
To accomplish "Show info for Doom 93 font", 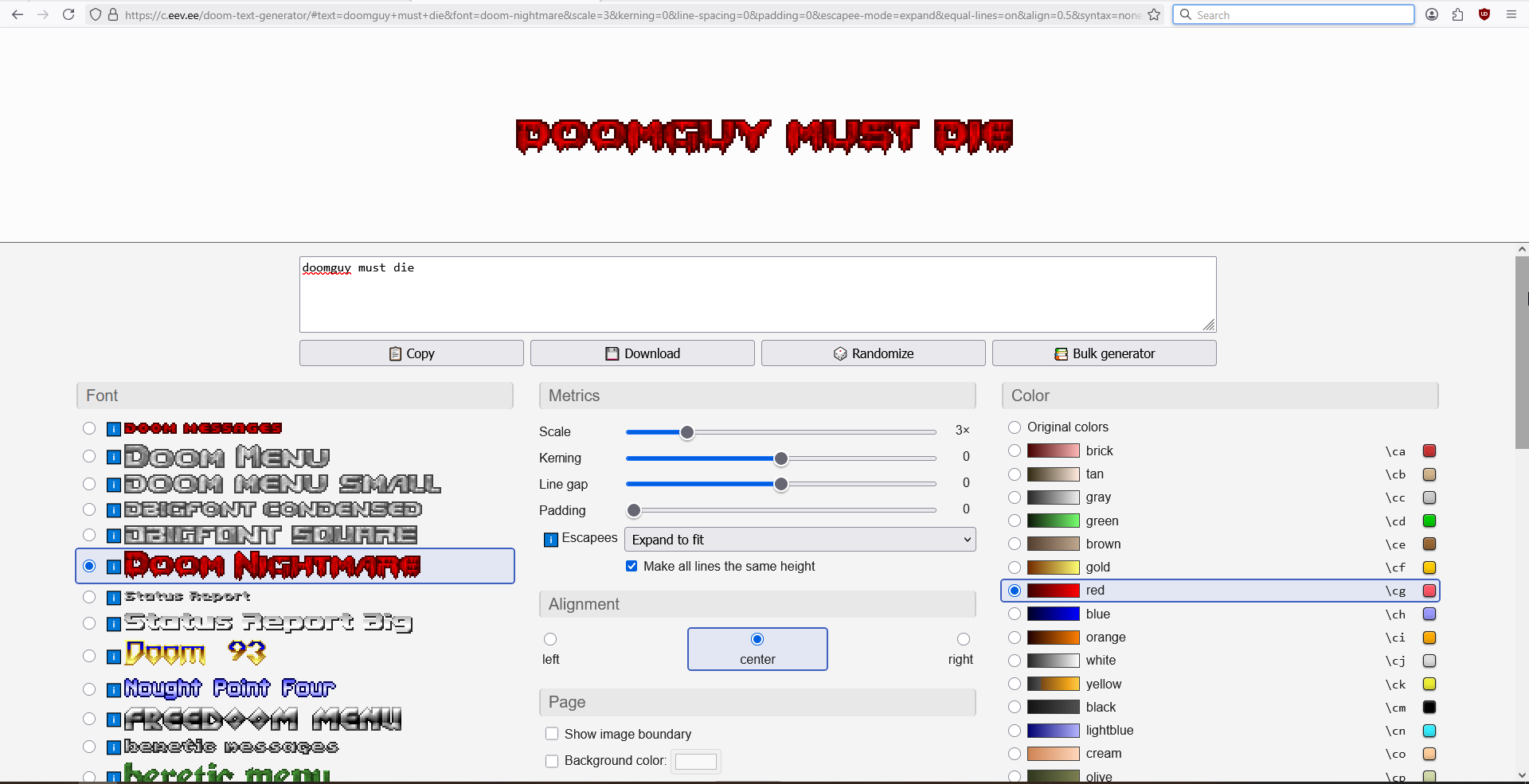I will coord(114,657).
